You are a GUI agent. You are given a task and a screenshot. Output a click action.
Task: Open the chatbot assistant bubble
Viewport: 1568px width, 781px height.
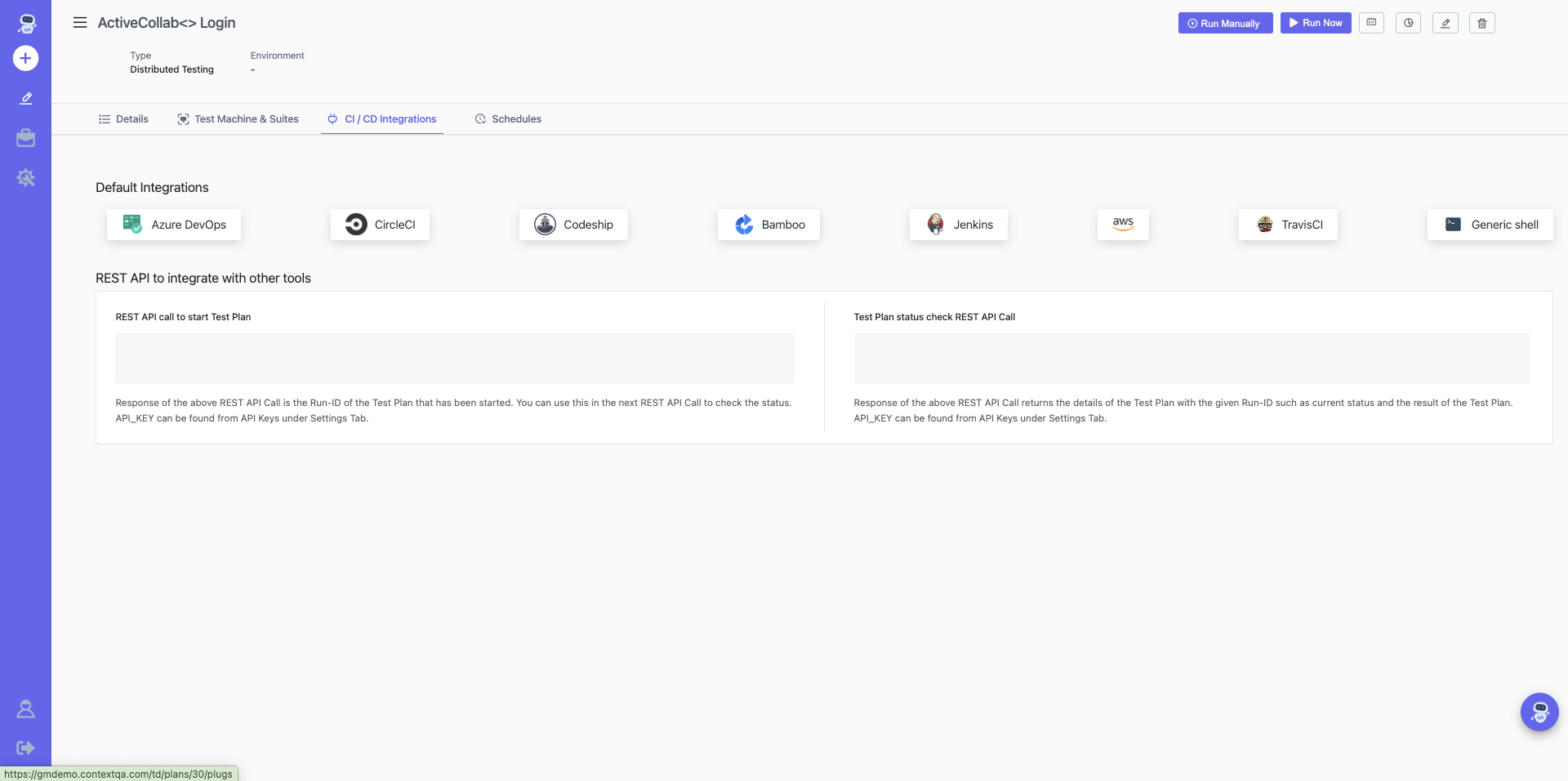click(1539, 712)
